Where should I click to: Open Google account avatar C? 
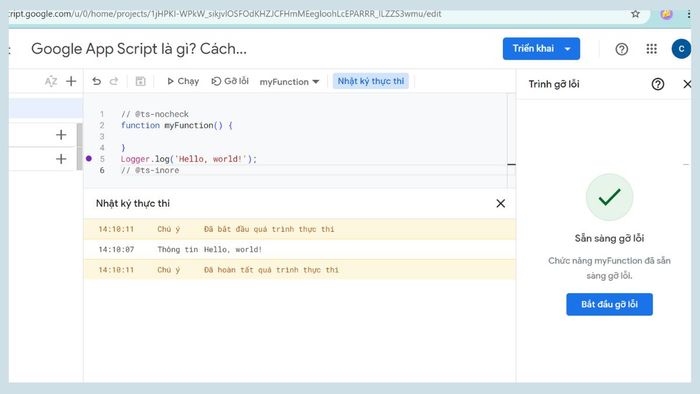coord(681,49)
